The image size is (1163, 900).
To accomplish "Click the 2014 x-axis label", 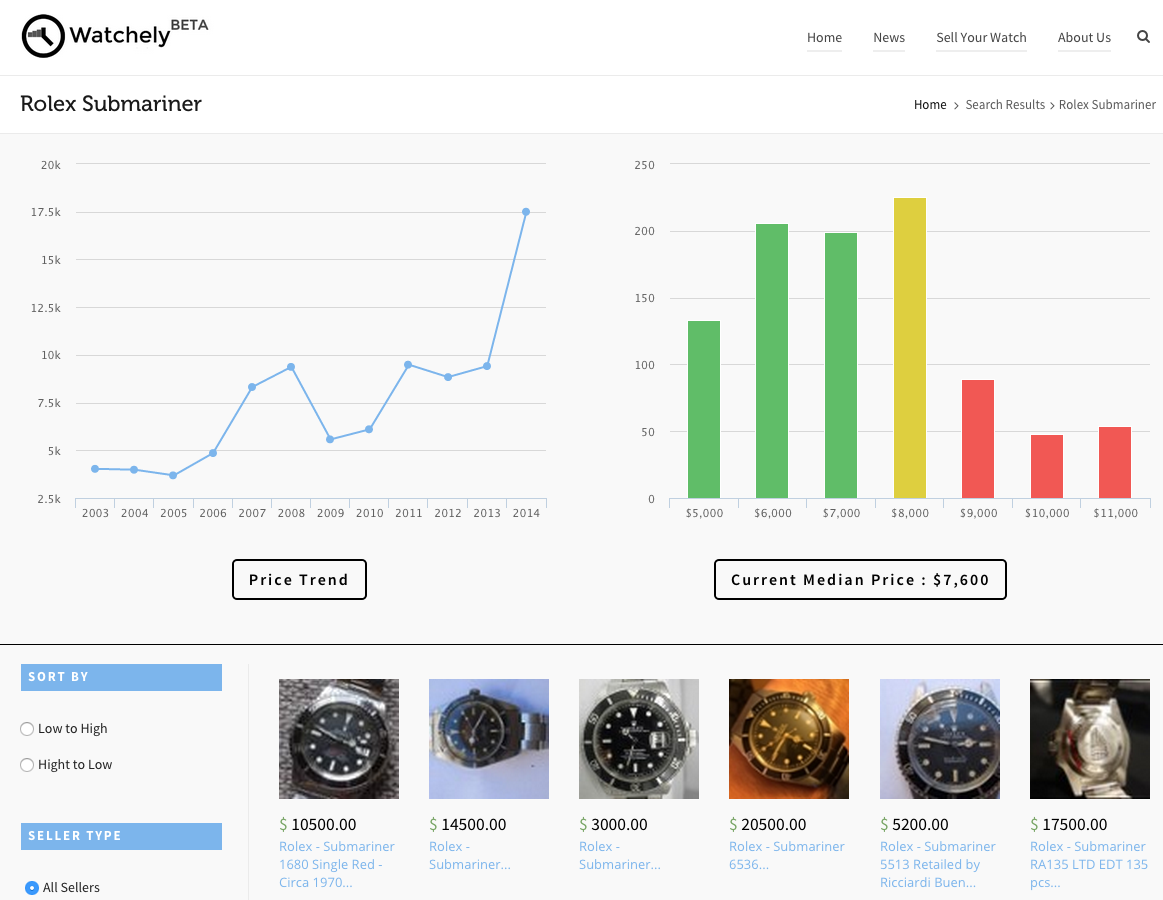I will [526, 513].
